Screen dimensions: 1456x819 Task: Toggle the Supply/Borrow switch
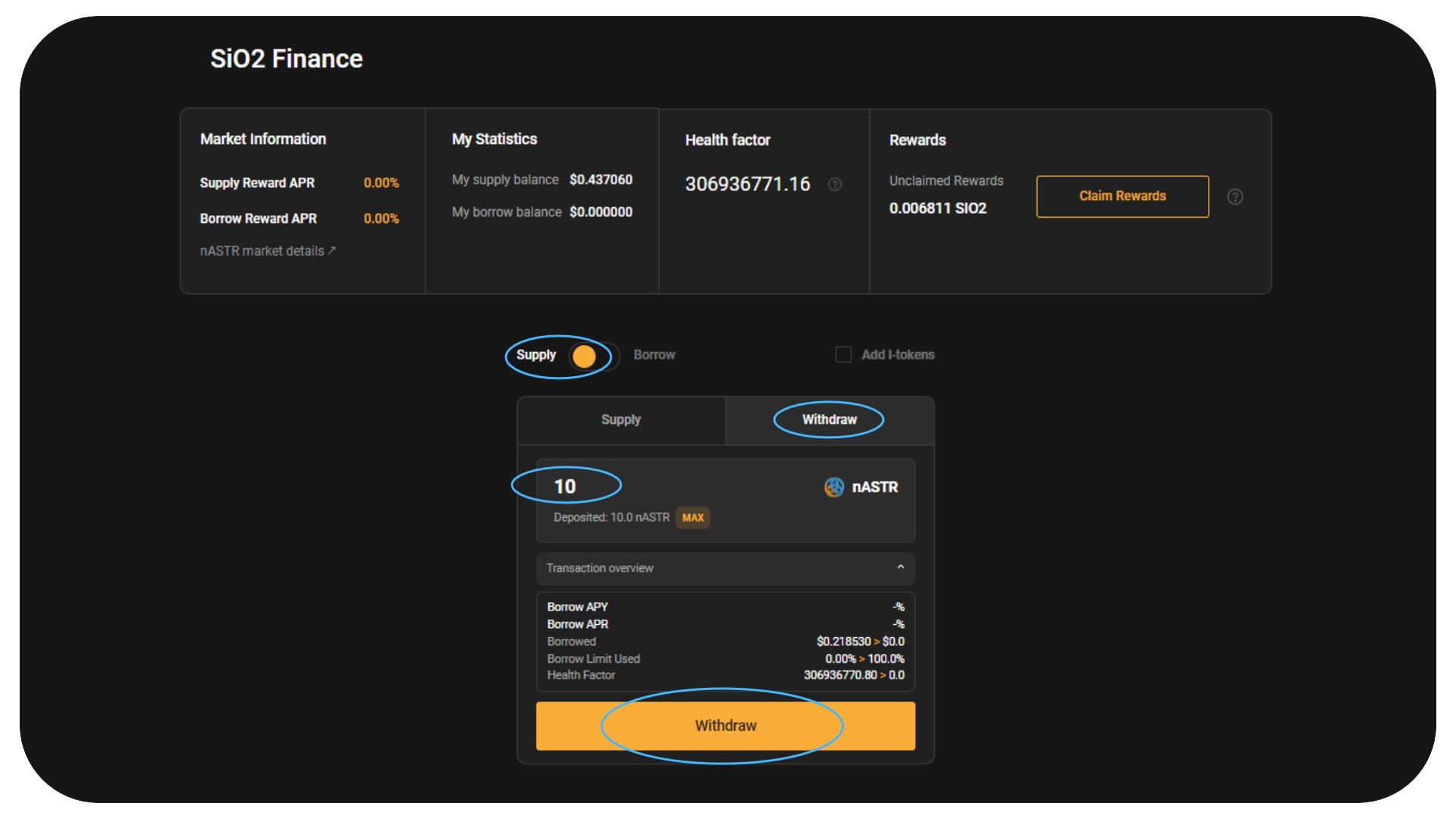point(595,356)
